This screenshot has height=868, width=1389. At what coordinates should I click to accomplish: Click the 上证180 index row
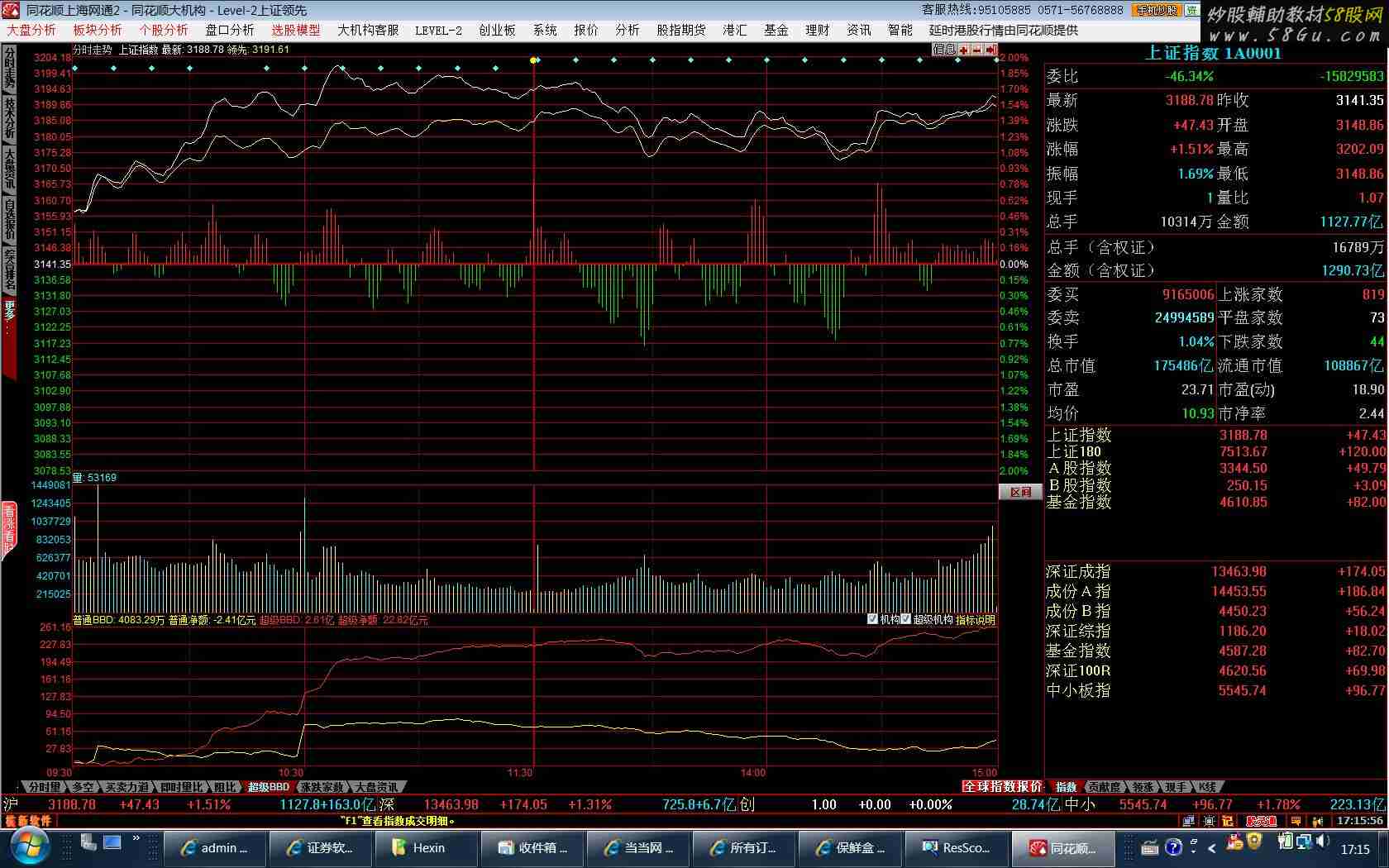coord(1215,451)
